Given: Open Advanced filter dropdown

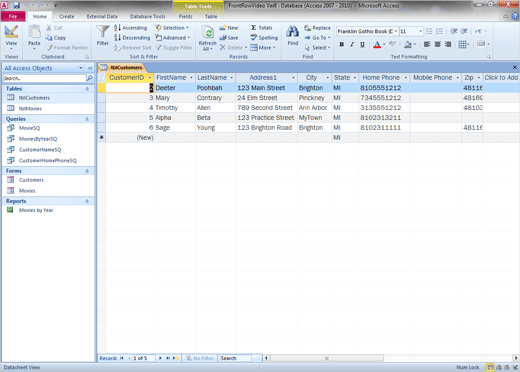Looking at the screenshot, I should [x=172, y=38].
